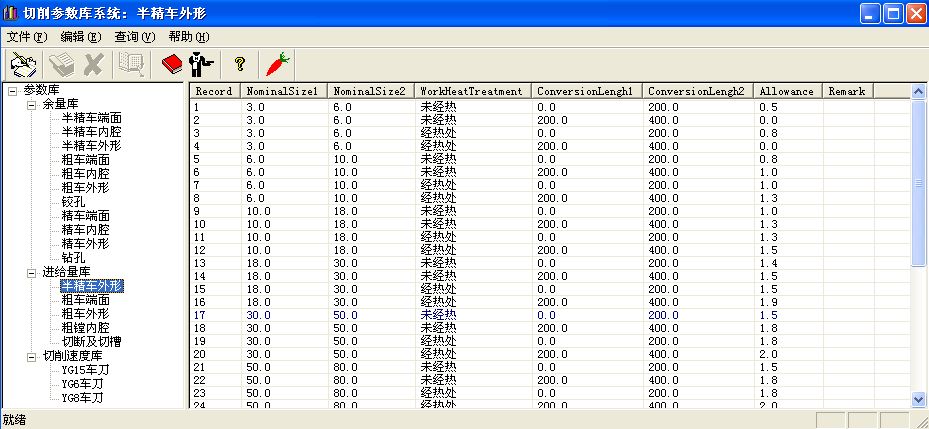Click the Allowance column header

point(786,91)
